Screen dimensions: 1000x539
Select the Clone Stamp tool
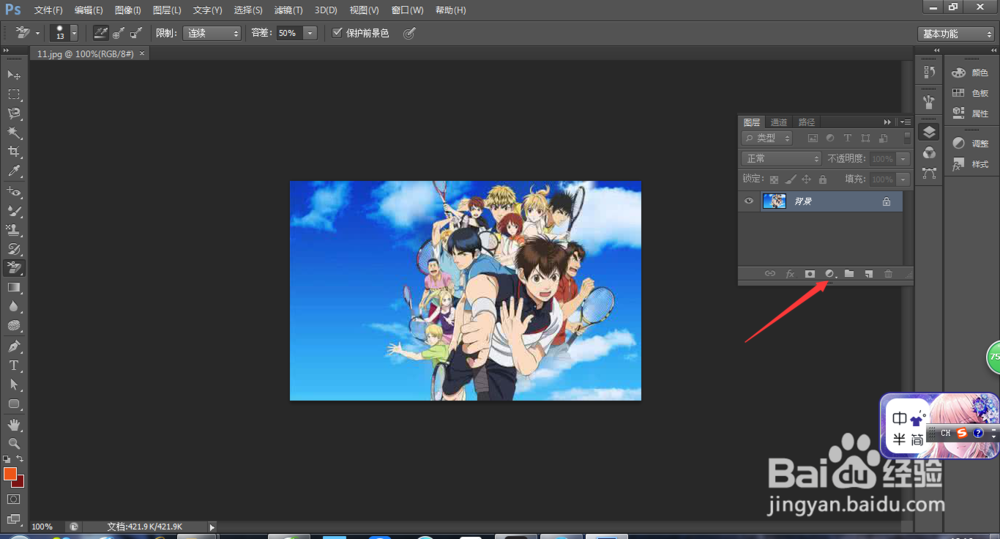tap(13, 230)
